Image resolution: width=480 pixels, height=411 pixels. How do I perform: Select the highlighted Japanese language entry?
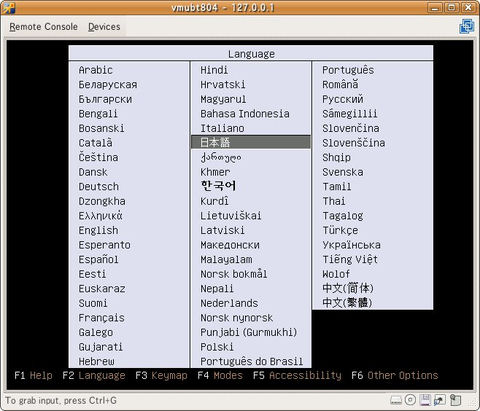click(x=251, y=142)
